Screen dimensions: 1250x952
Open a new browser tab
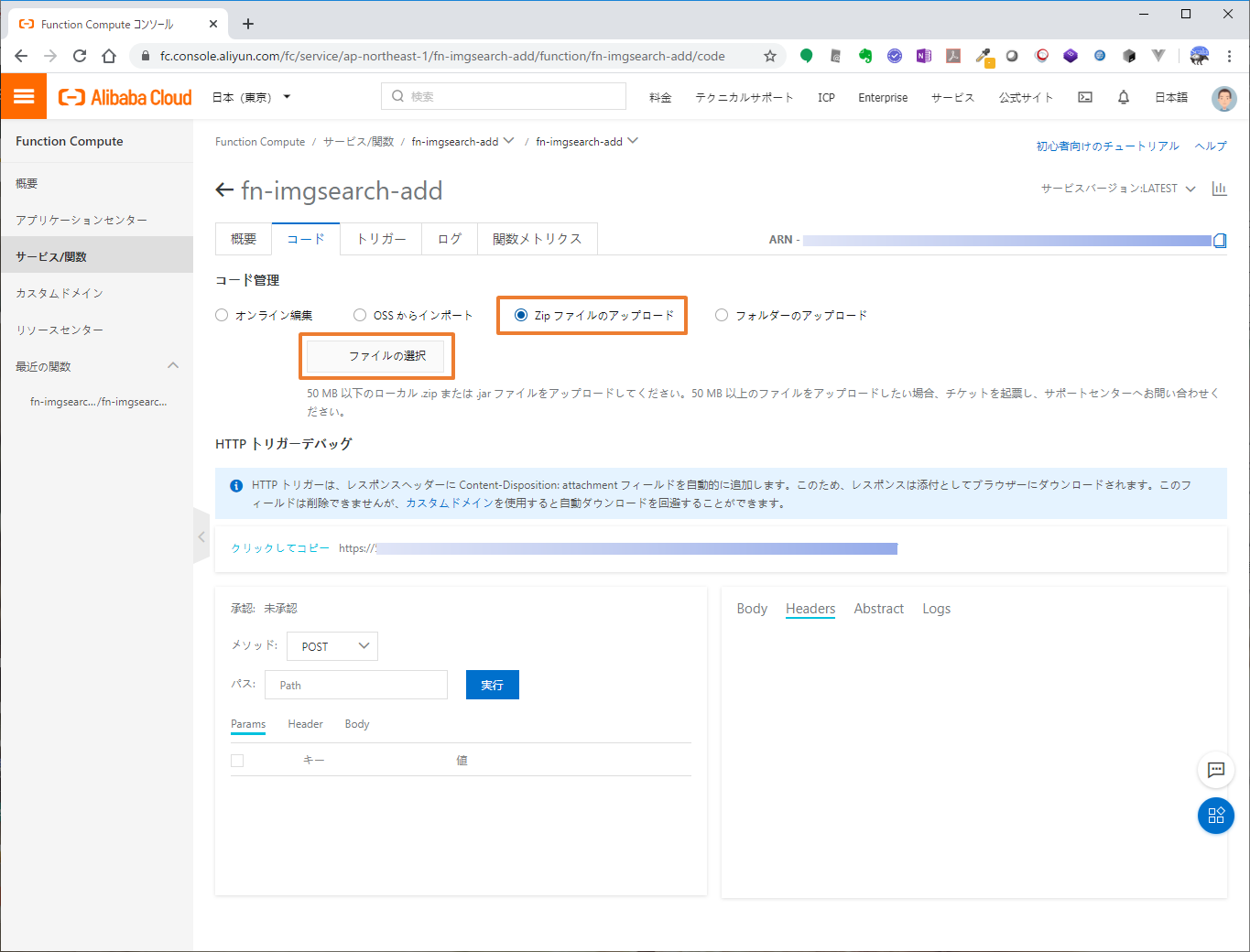[x=248, y=24]
